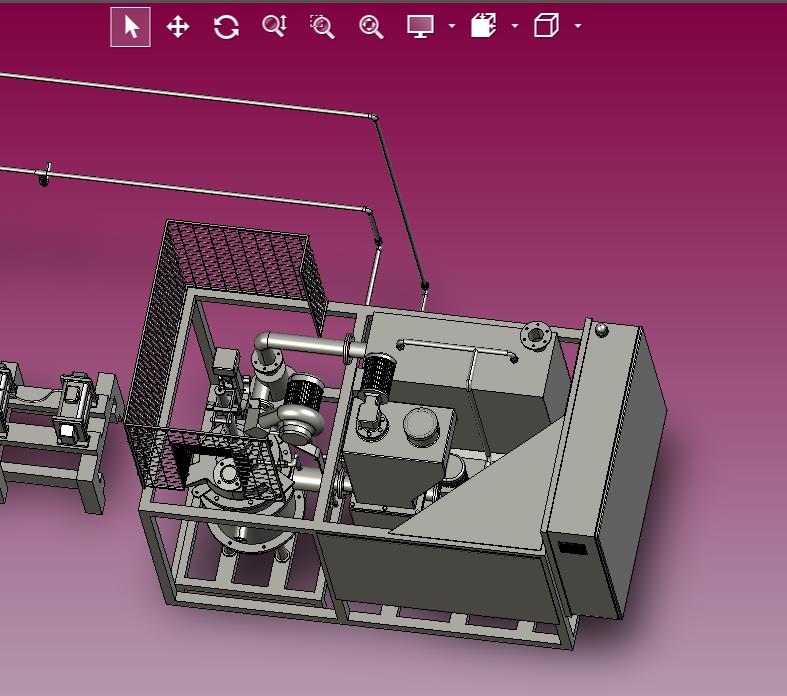Click the zoom to fit tool
Screen dimensions: 787x696
click(x=371, y=27)
